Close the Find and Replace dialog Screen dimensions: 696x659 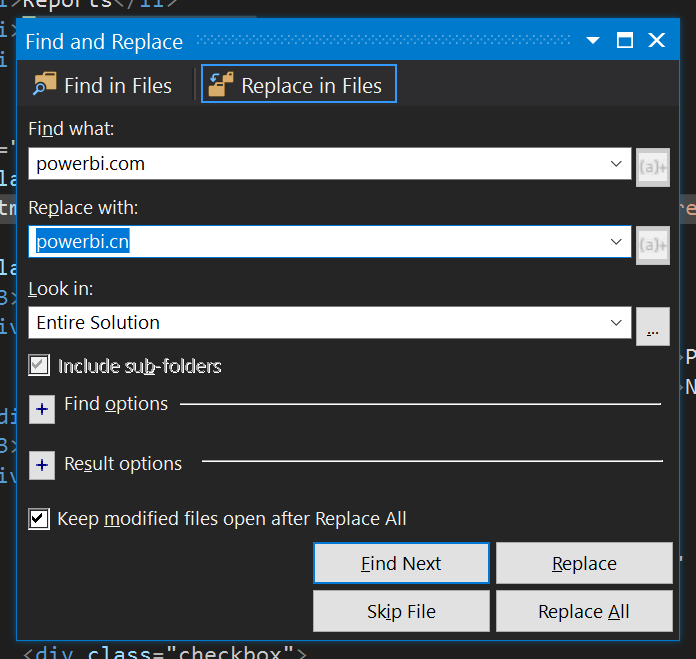(x=657, y=41)
